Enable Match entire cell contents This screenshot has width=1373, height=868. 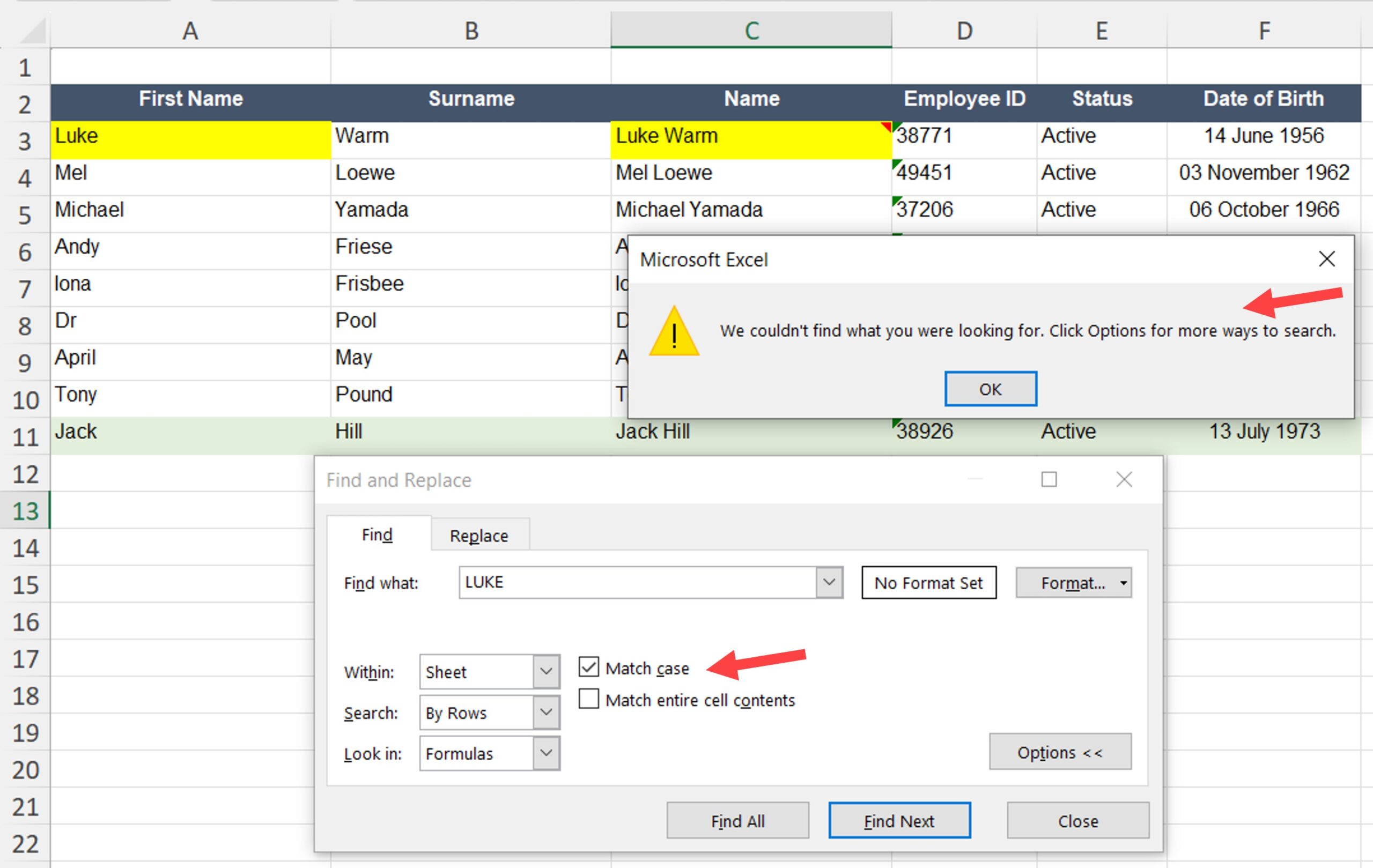(x=588, y=699)
